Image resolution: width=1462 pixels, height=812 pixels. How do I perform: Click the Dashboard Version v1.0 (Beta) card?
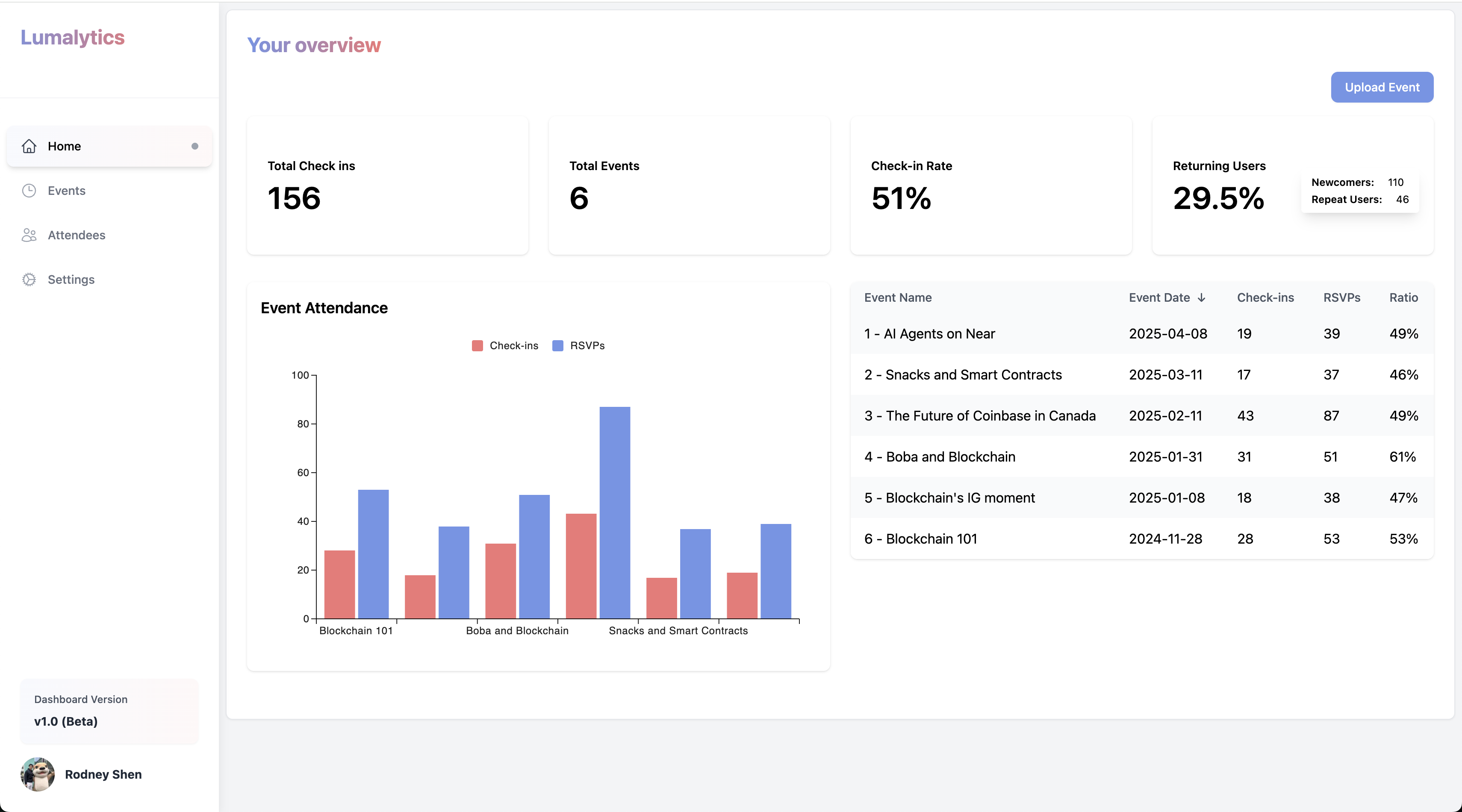(x=109, y=711)
